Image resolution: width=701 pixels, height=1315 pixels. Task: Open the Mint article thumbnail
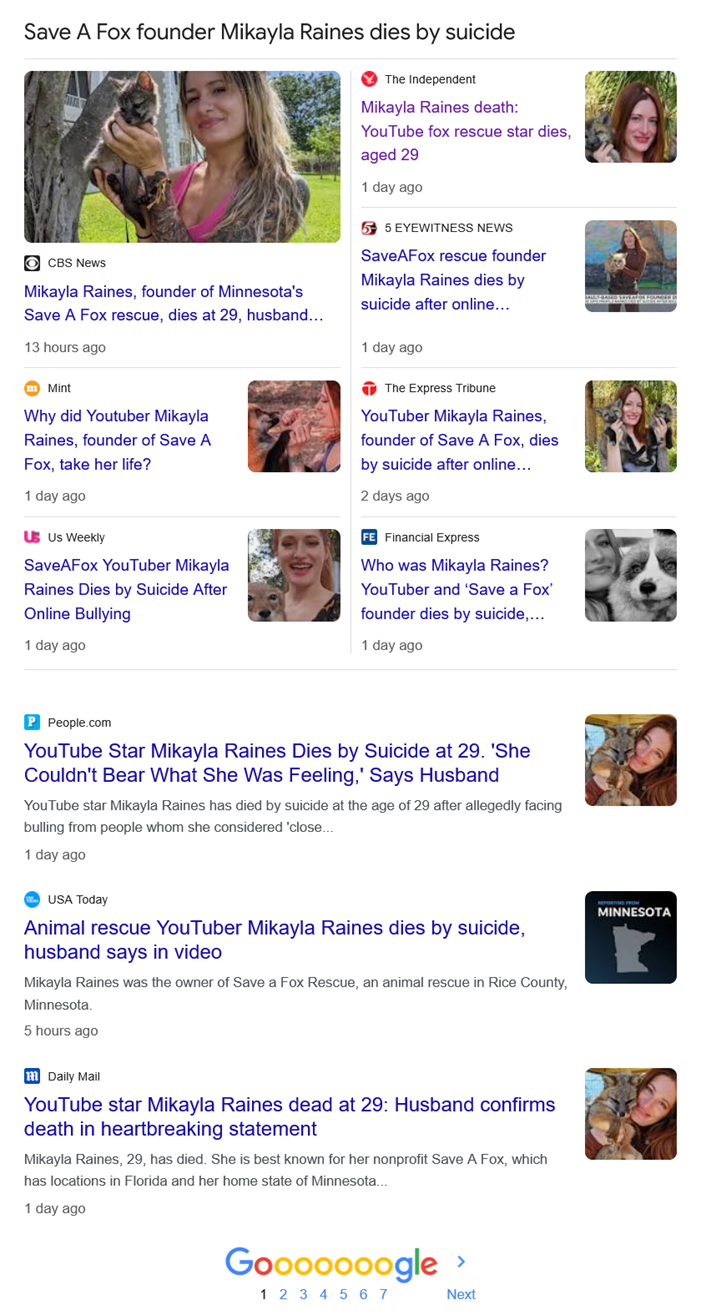point(294,426)
